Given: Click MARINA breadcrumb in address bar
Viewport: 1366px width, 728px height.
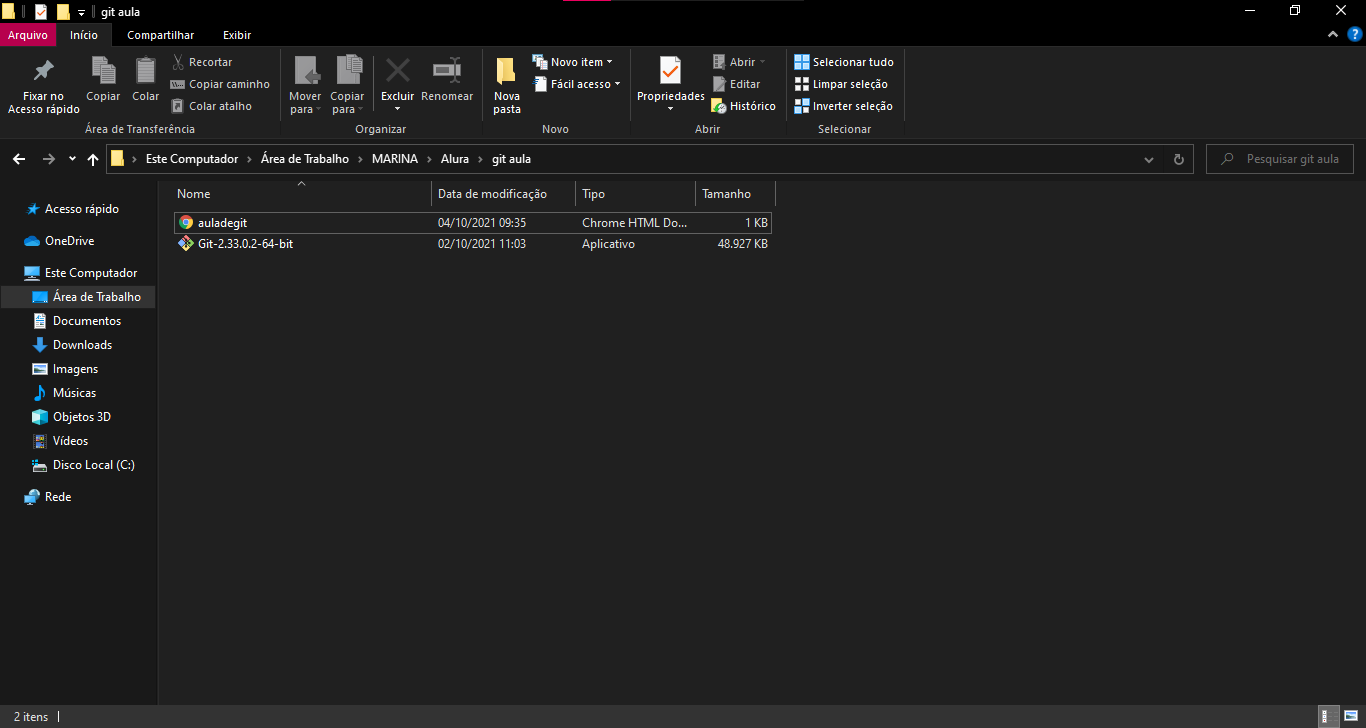Looking at the screenshot, I should (395, 159).
